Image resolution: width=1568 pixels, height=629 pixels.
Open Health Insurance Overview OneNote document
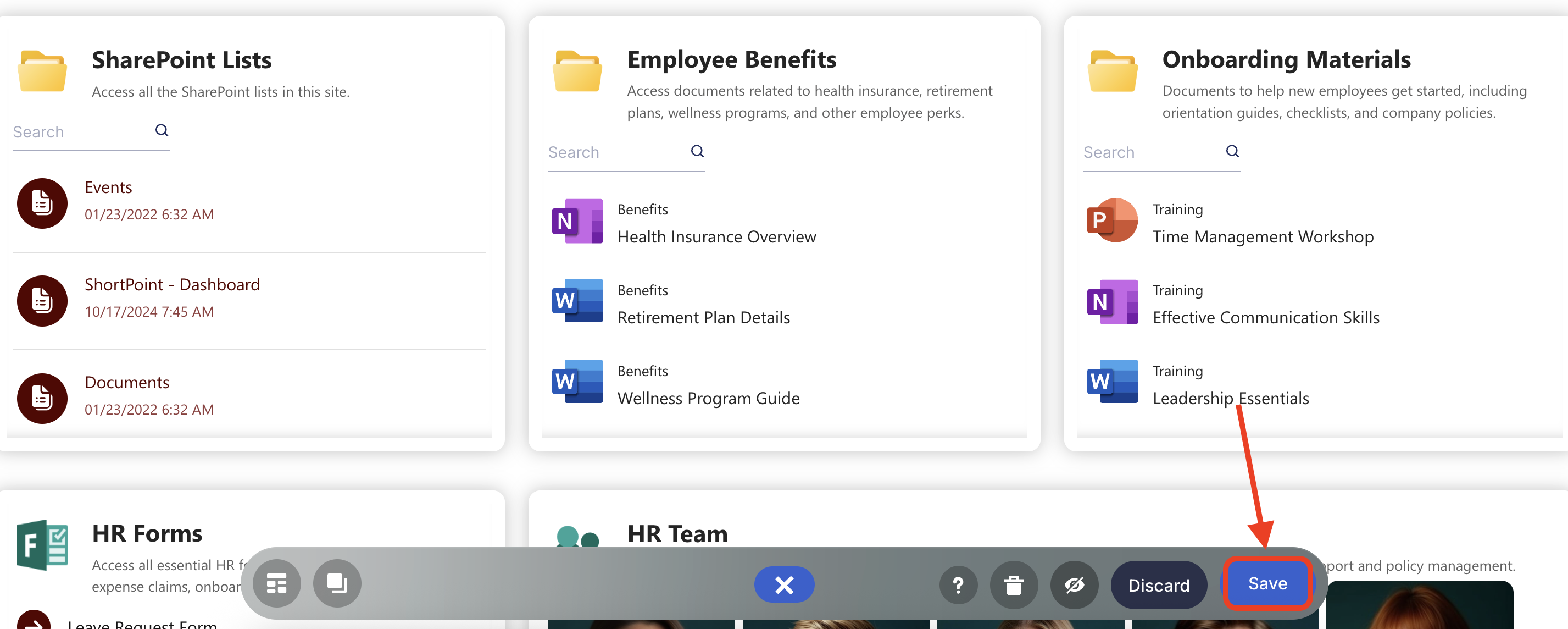click(x=716, y=236)
